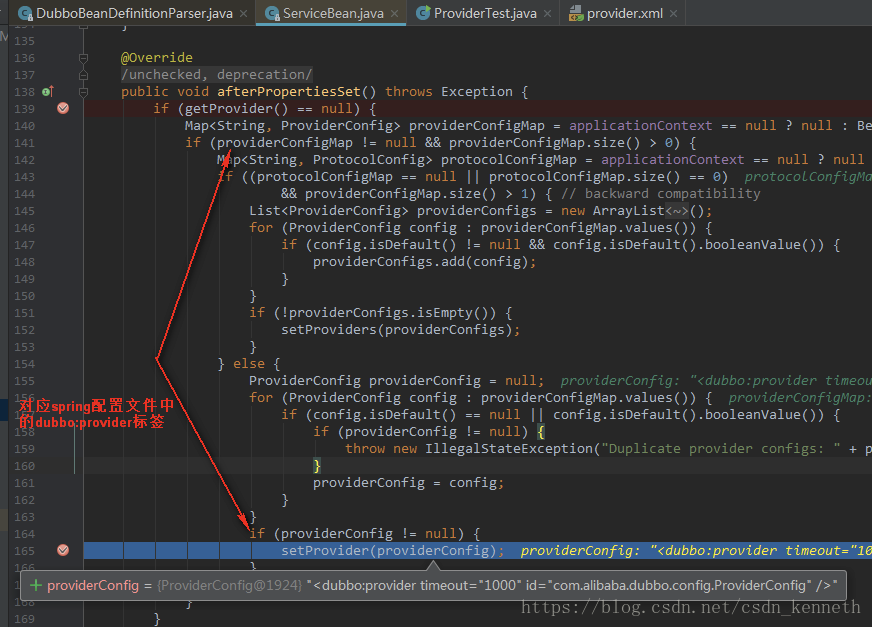The width and height of the screenshot is (872, 627).
Task: Click the ServiceBean.java class file icon
Action: [272, 13]
